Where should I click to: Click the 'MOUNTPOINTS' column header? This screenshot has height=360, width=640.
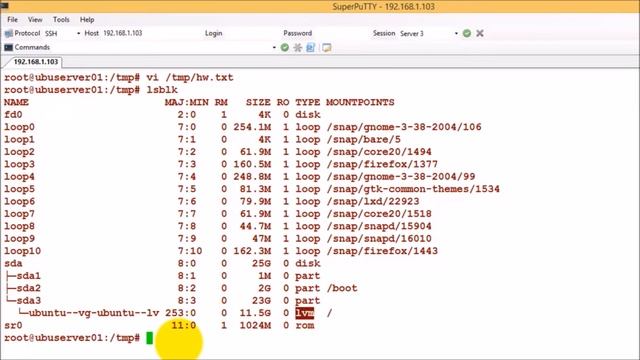360,102
